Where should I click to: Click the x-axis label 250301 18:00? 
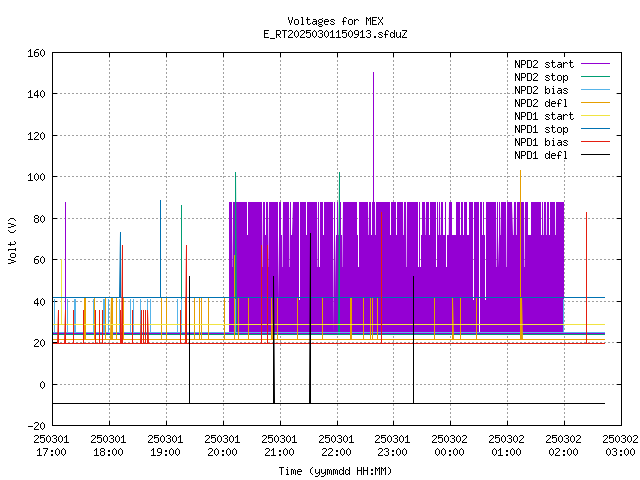point(108,446)
